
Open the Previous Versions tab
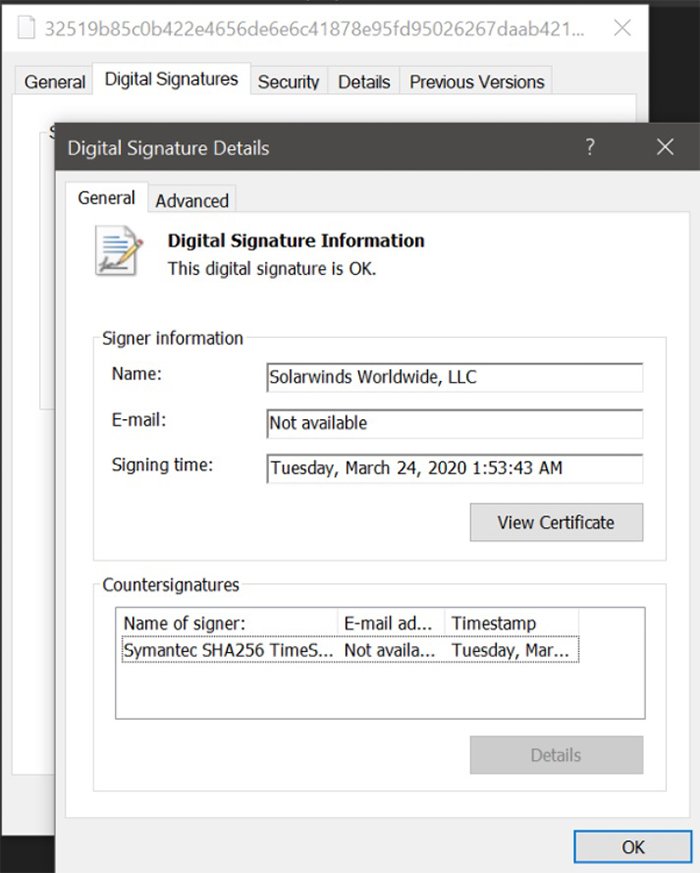[477, 82]
